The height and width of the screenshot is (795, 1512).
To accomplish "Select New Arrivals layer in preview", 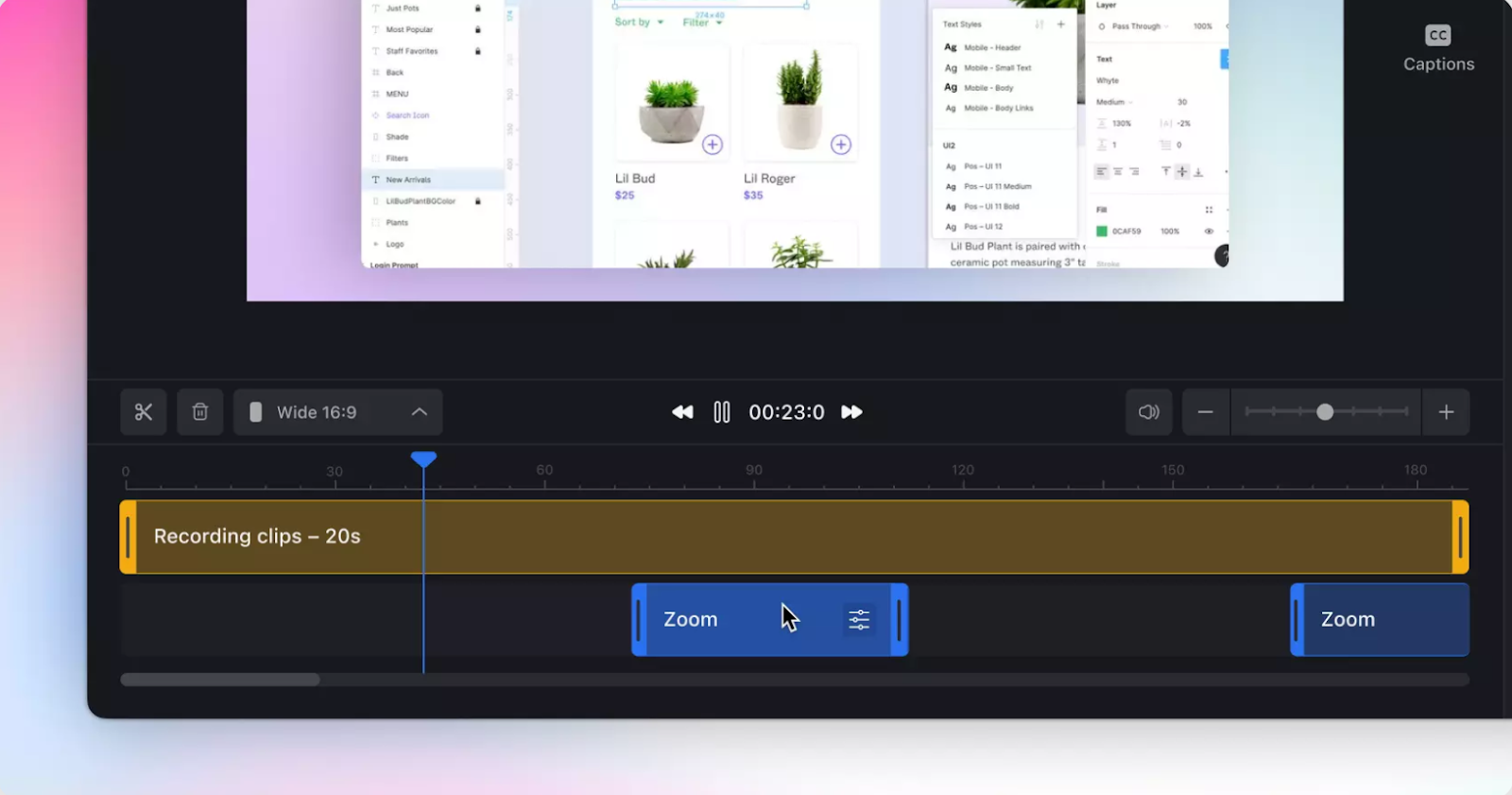I will click(433, 180).
